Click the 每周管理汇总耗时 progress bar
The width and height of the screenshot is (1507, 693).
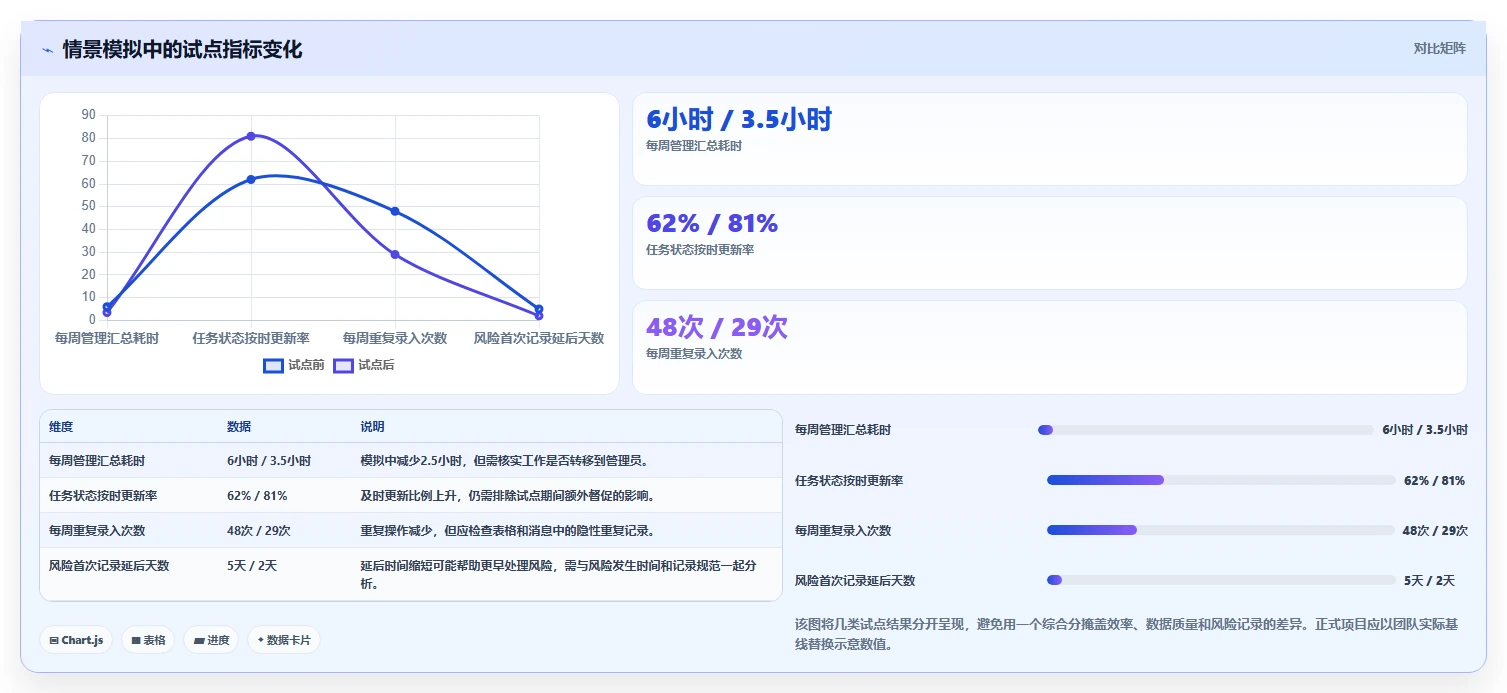[1205, 430]
